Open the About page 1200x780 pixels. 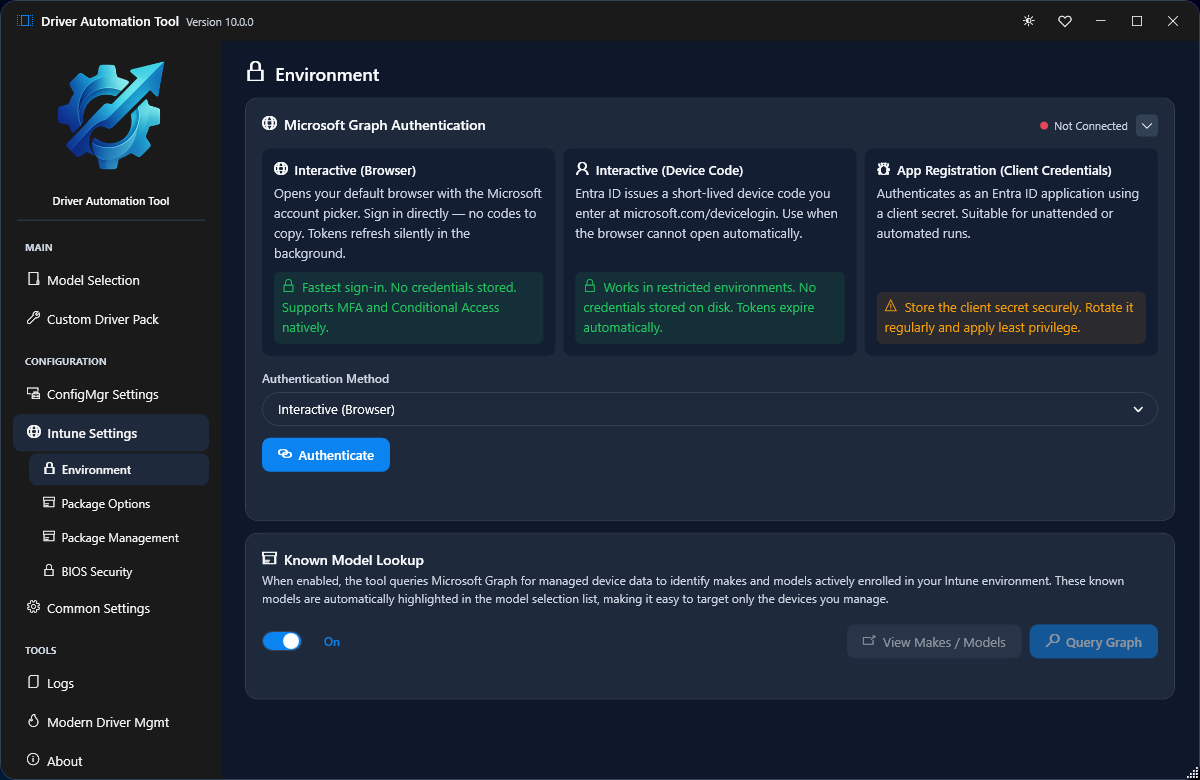click(111, 761)
